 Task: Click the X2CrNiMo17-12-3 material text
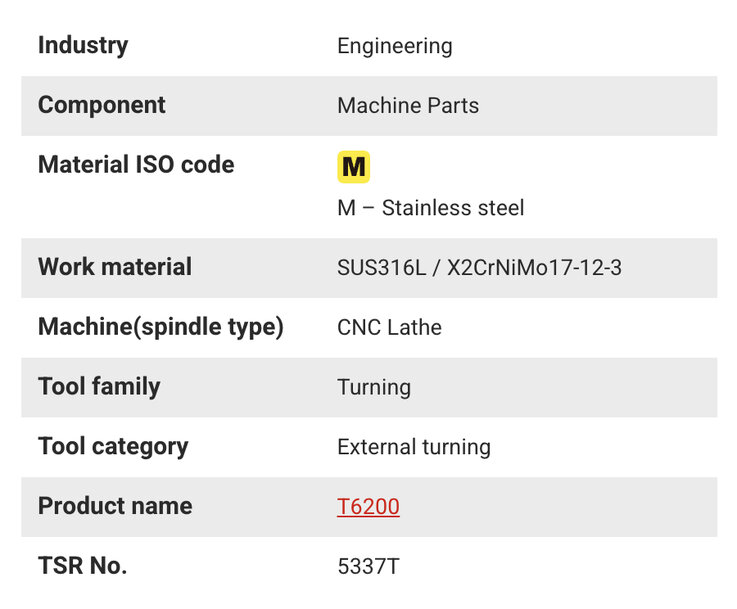(534, 268)
